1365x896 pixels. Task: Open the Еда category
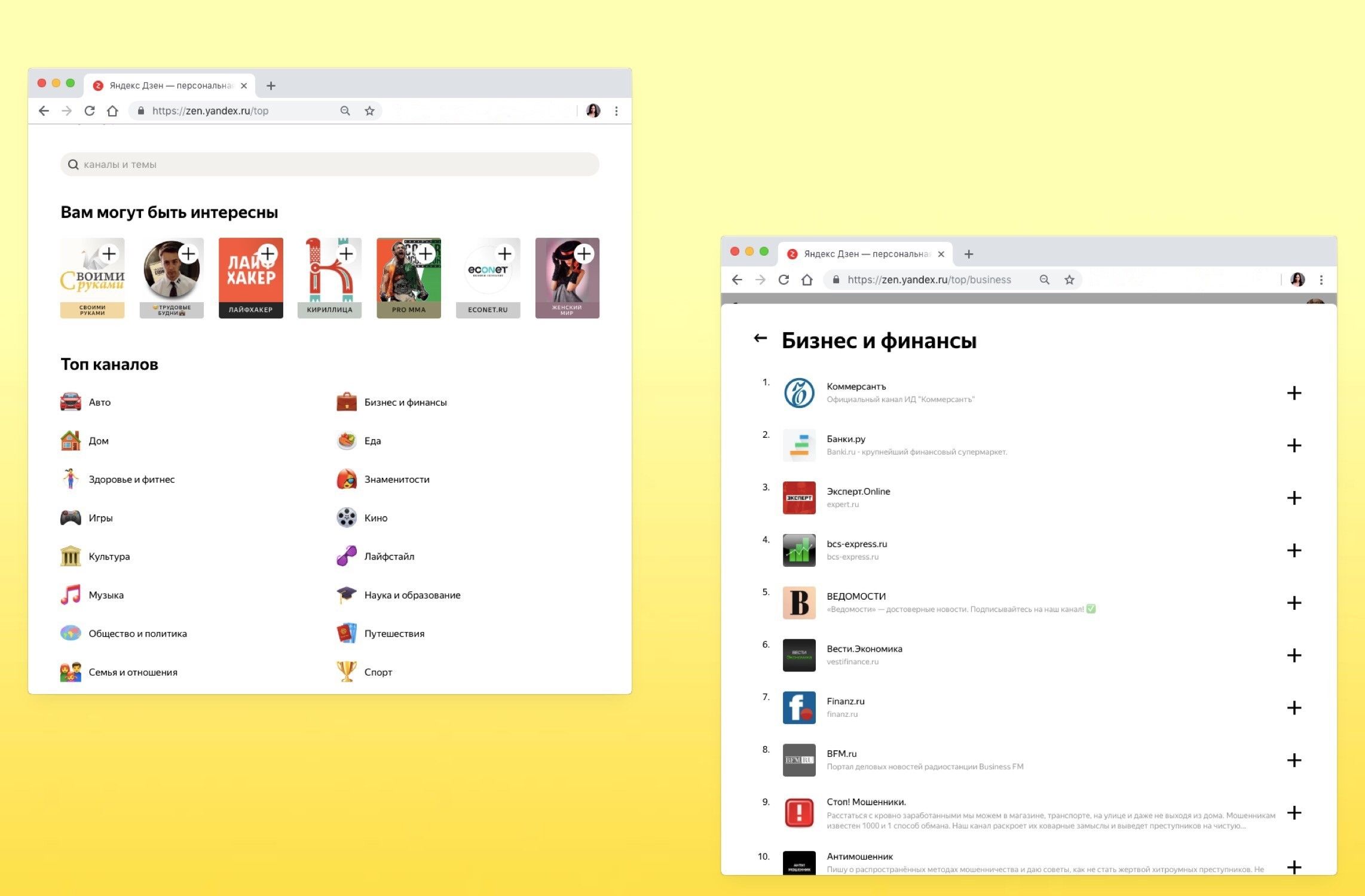click(x=359, y=441)
